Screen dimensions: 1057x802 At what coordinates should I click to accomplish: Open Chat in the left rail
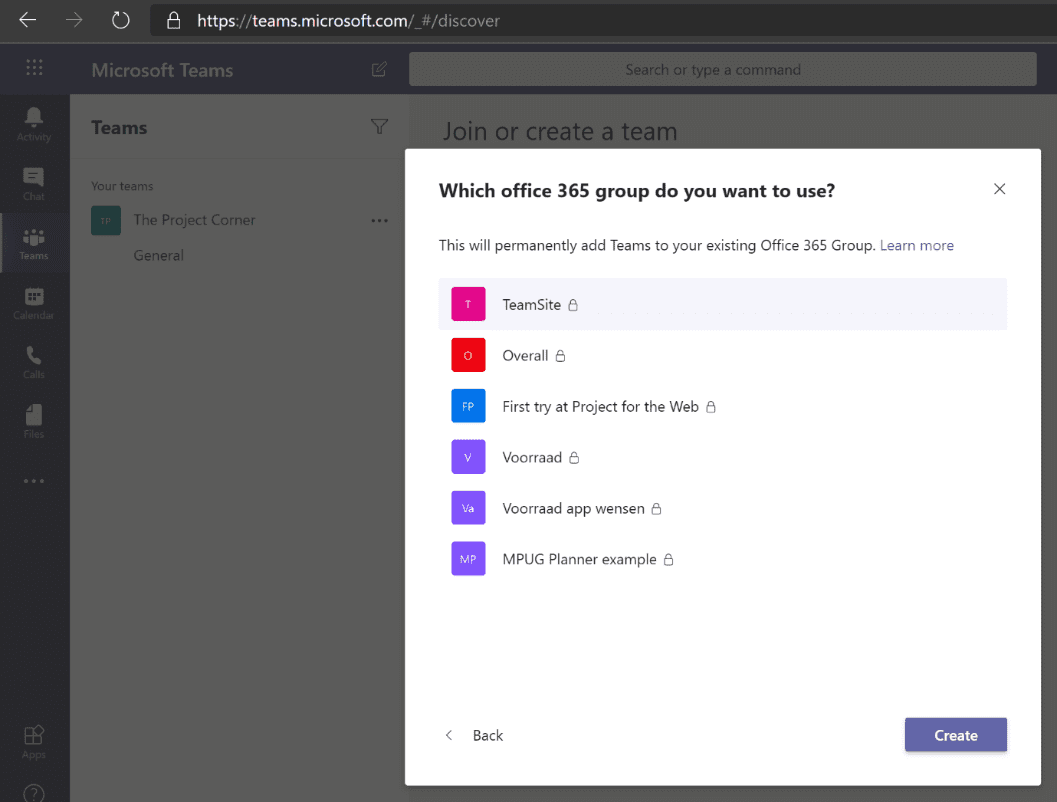point(34,184)
